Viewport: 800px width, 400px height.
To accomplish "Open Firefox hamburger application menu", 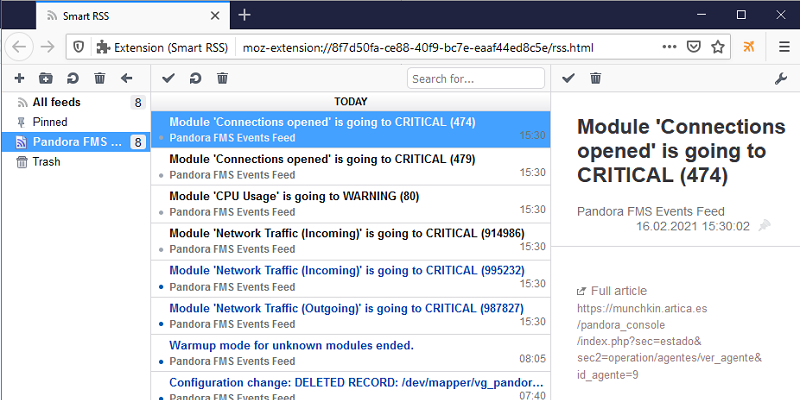I will click(784, 47).
